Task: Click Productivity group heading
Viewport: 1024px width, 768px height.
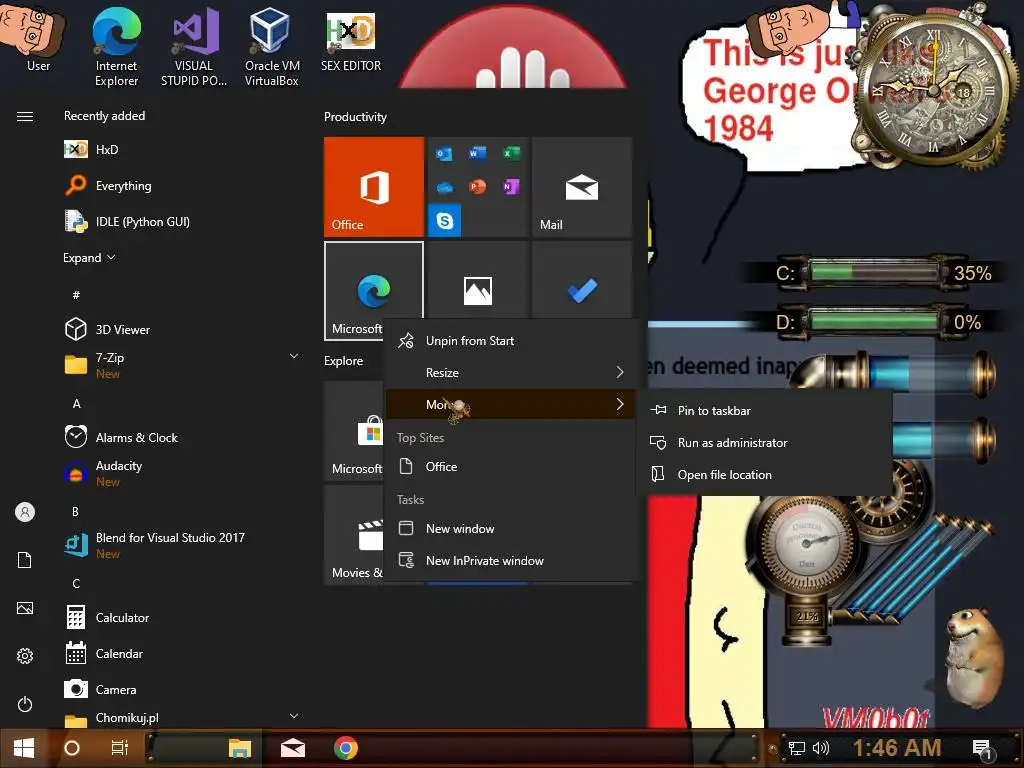Action: click(x=355, y=117)
